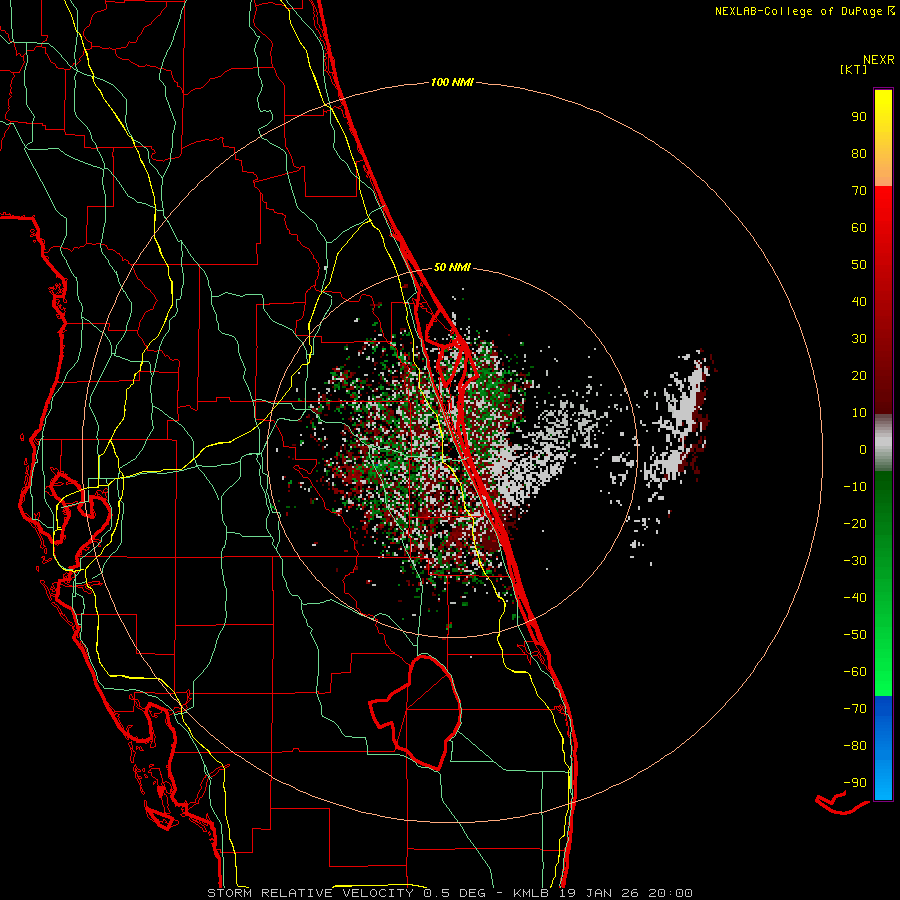Click the 100 NMI range ring label

click(x=452, y=83)
